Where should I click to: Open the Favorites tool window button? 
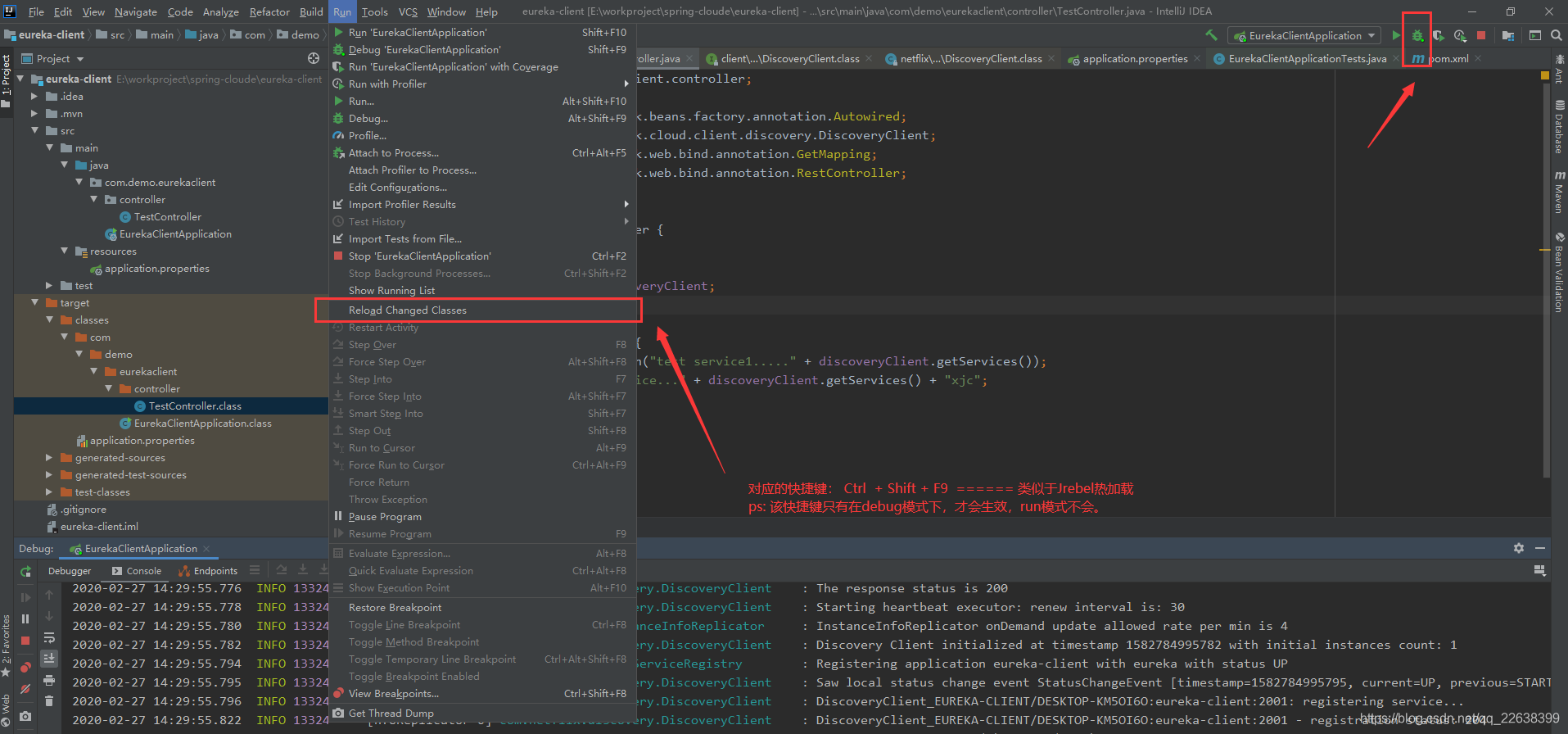pos(7,647)
